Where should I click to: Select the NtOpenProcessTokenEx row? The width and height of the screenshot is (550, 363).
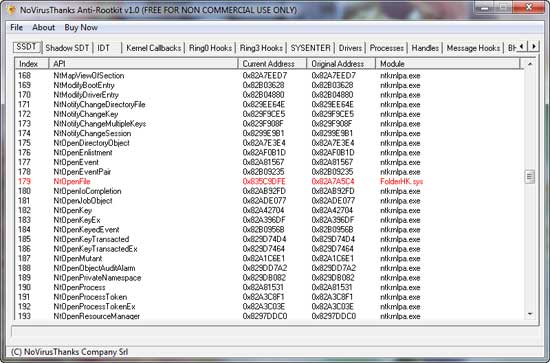coord(269,307)
